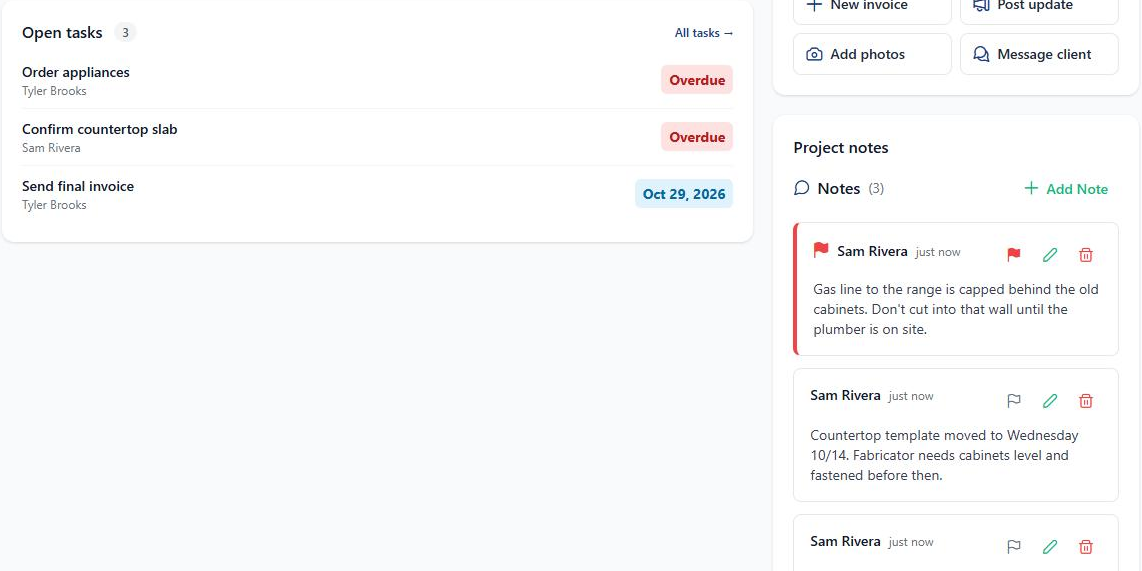Screen dimensions: 1142x571
Task: Click the gas line note text
Action: point(956,309)
